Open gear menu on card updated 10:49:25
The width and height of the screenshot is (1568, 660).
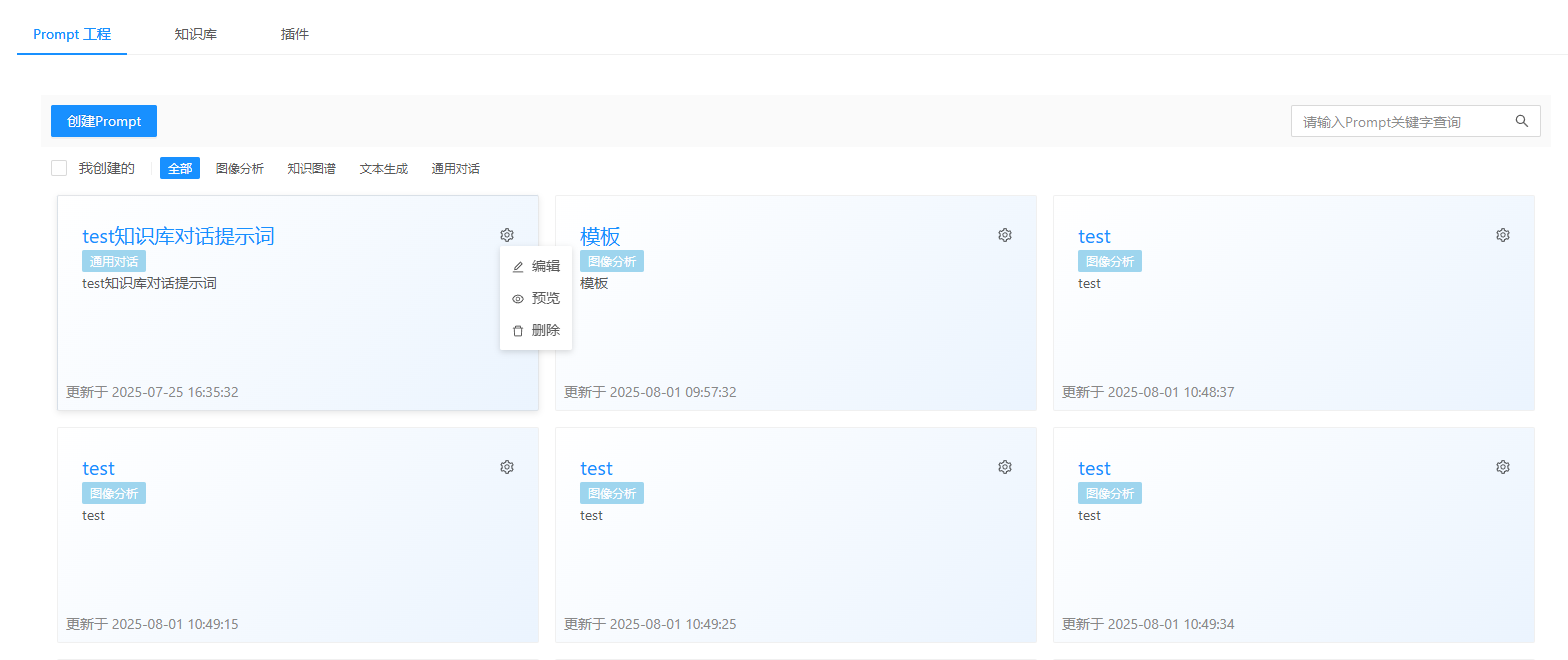pos(1005,467)
